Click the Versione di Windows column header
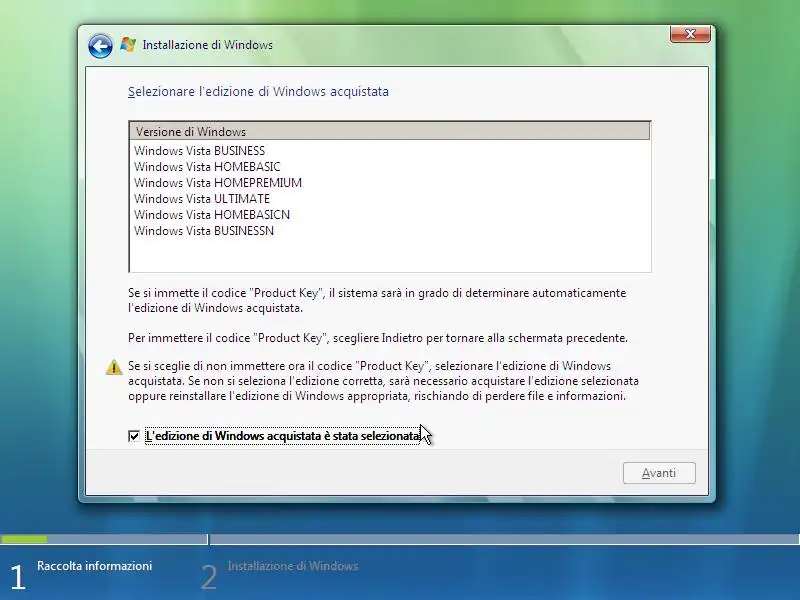The height and width of the screenshot is (600, 800). coord(390,131)
